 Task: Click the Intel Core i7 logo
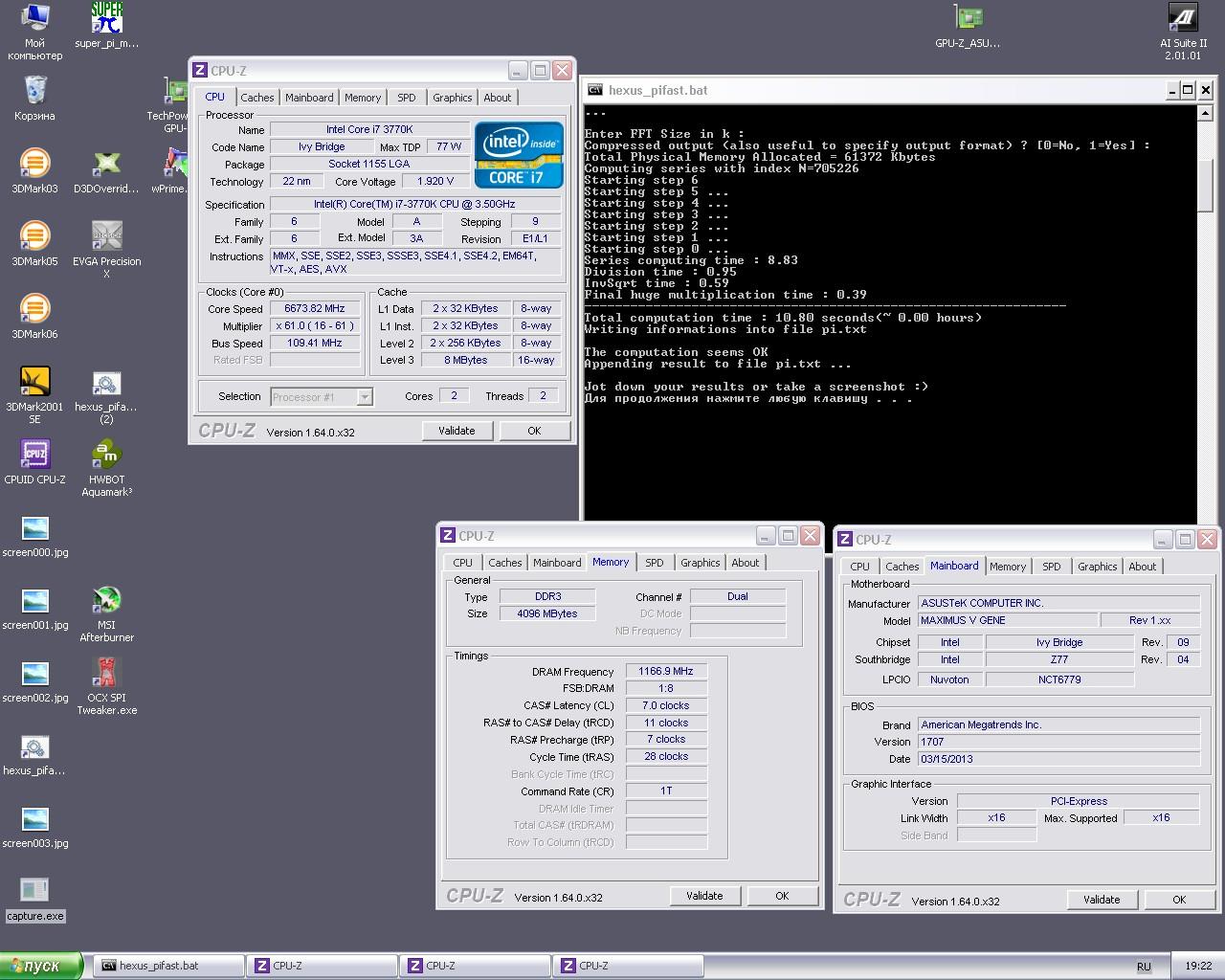(520, 155)
